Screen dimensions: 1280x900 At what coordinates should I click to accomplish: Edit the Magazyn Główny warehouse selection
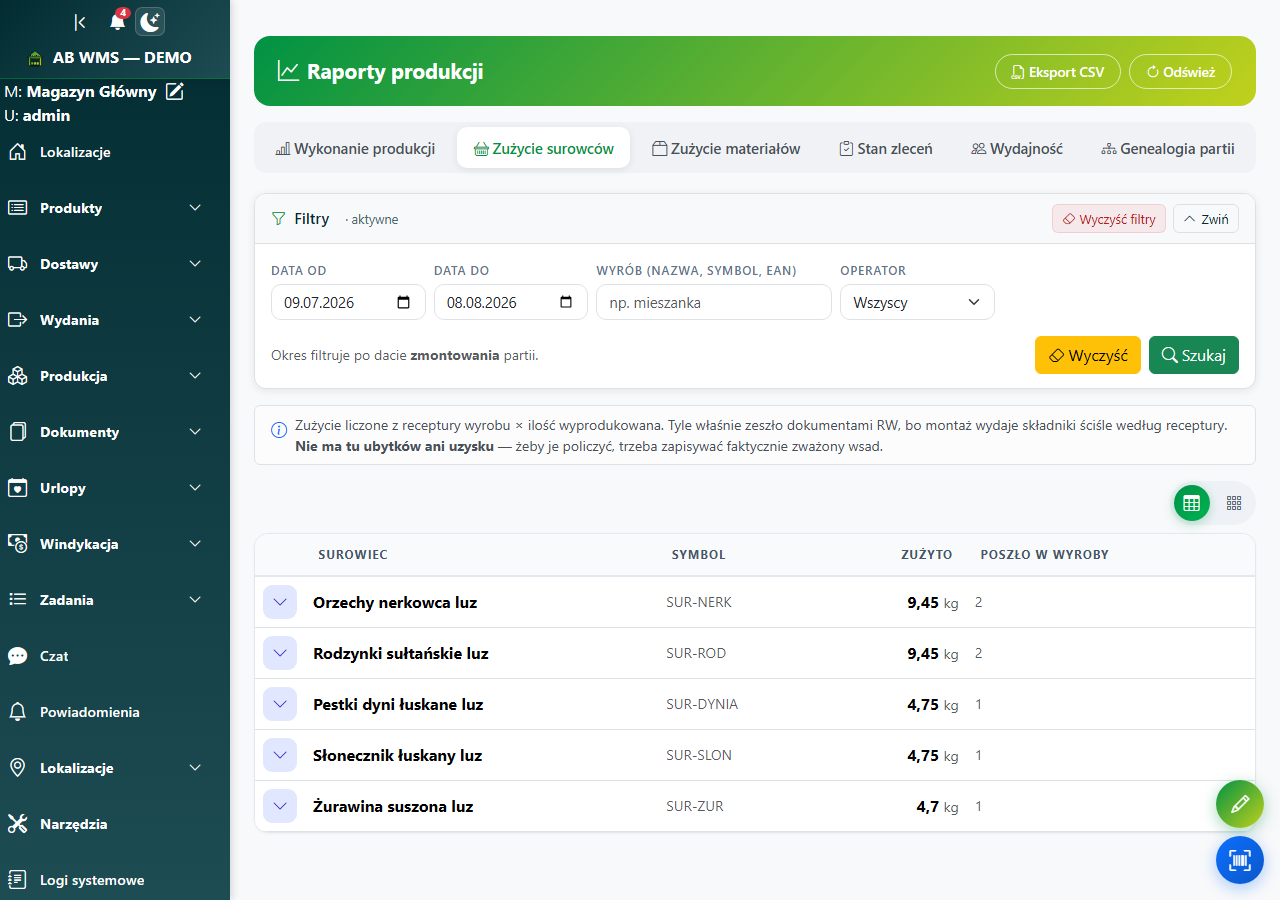pos(175,92)
